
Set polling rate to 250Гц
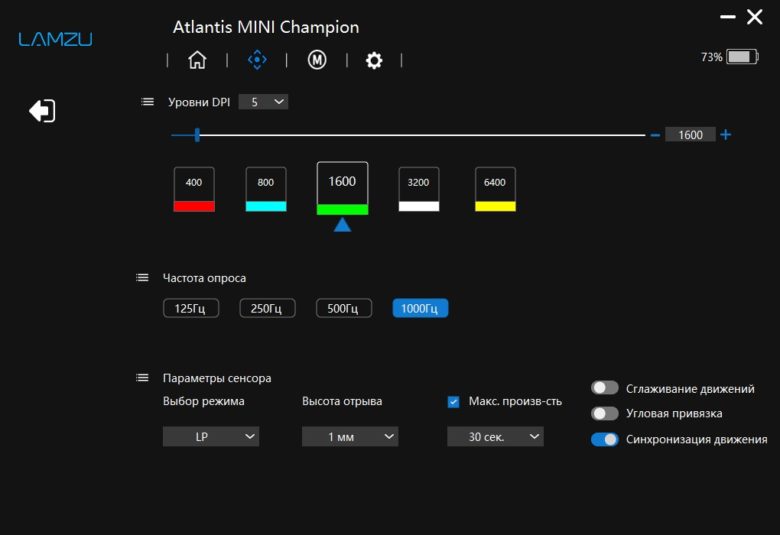[x=267, y=309]
